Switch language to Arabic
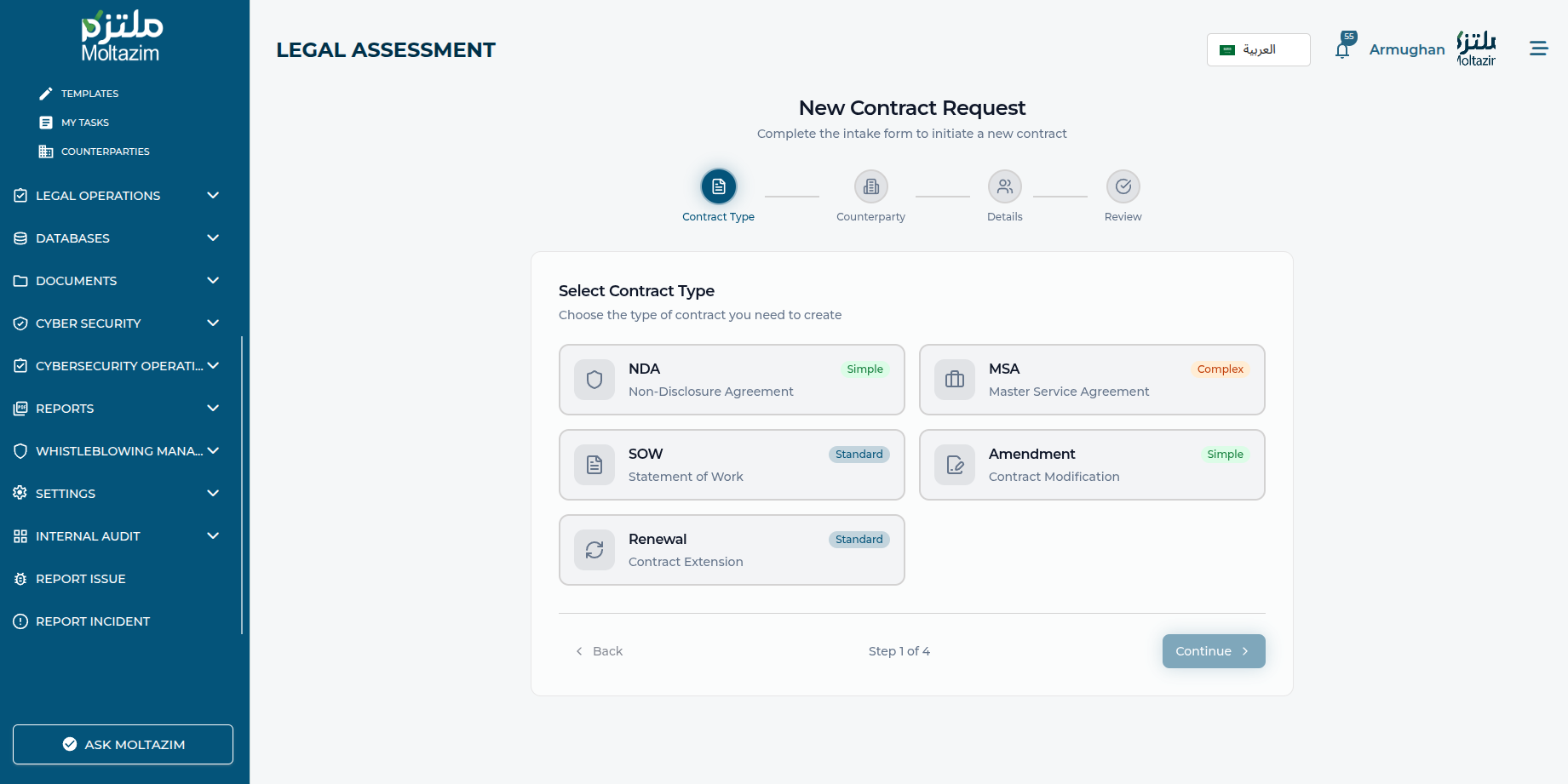The width and height of the screenshot is (1568, 784). [1257, 49]
